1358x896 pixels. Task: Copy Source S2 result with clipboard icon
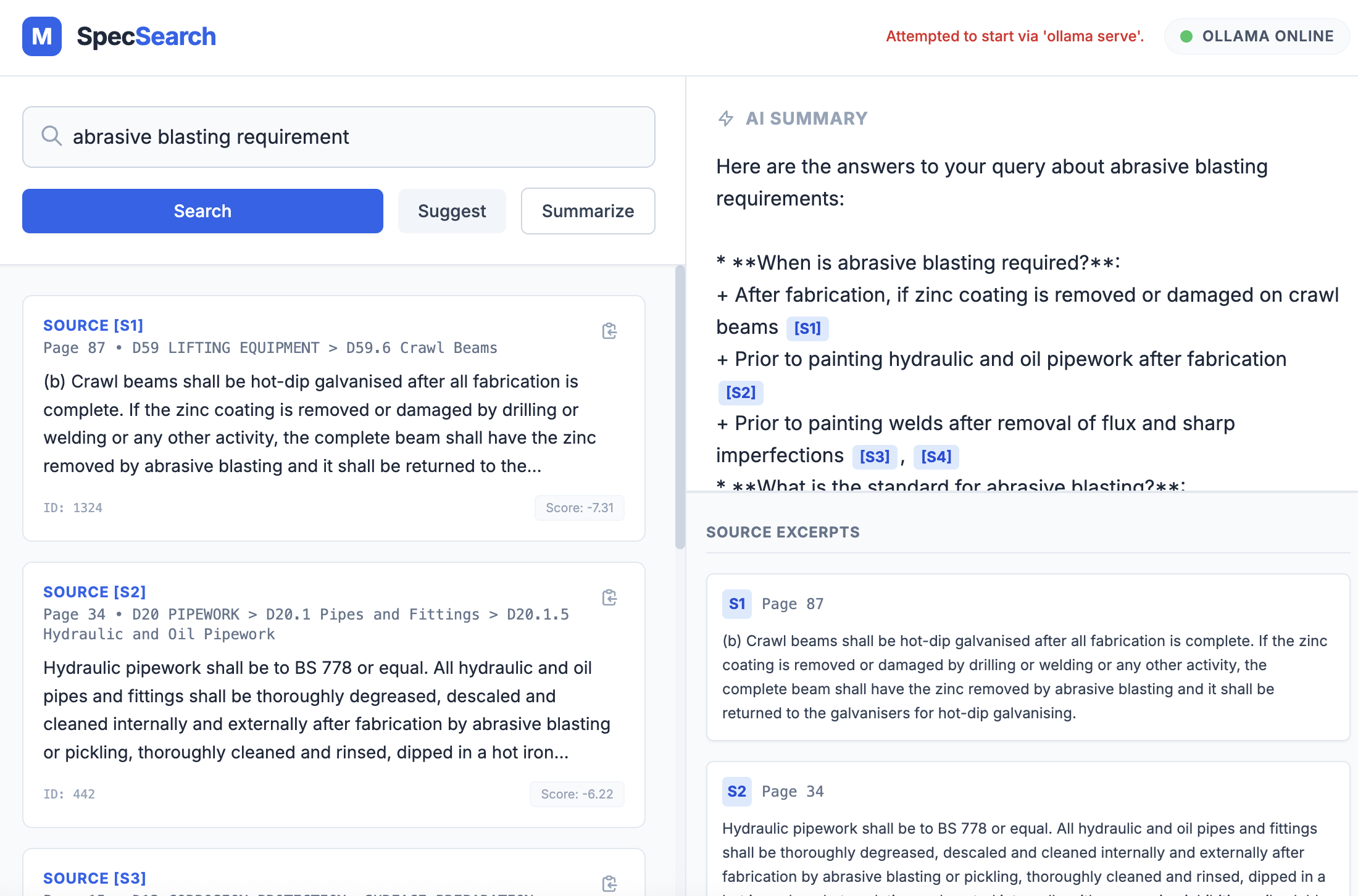pos(609,597)
